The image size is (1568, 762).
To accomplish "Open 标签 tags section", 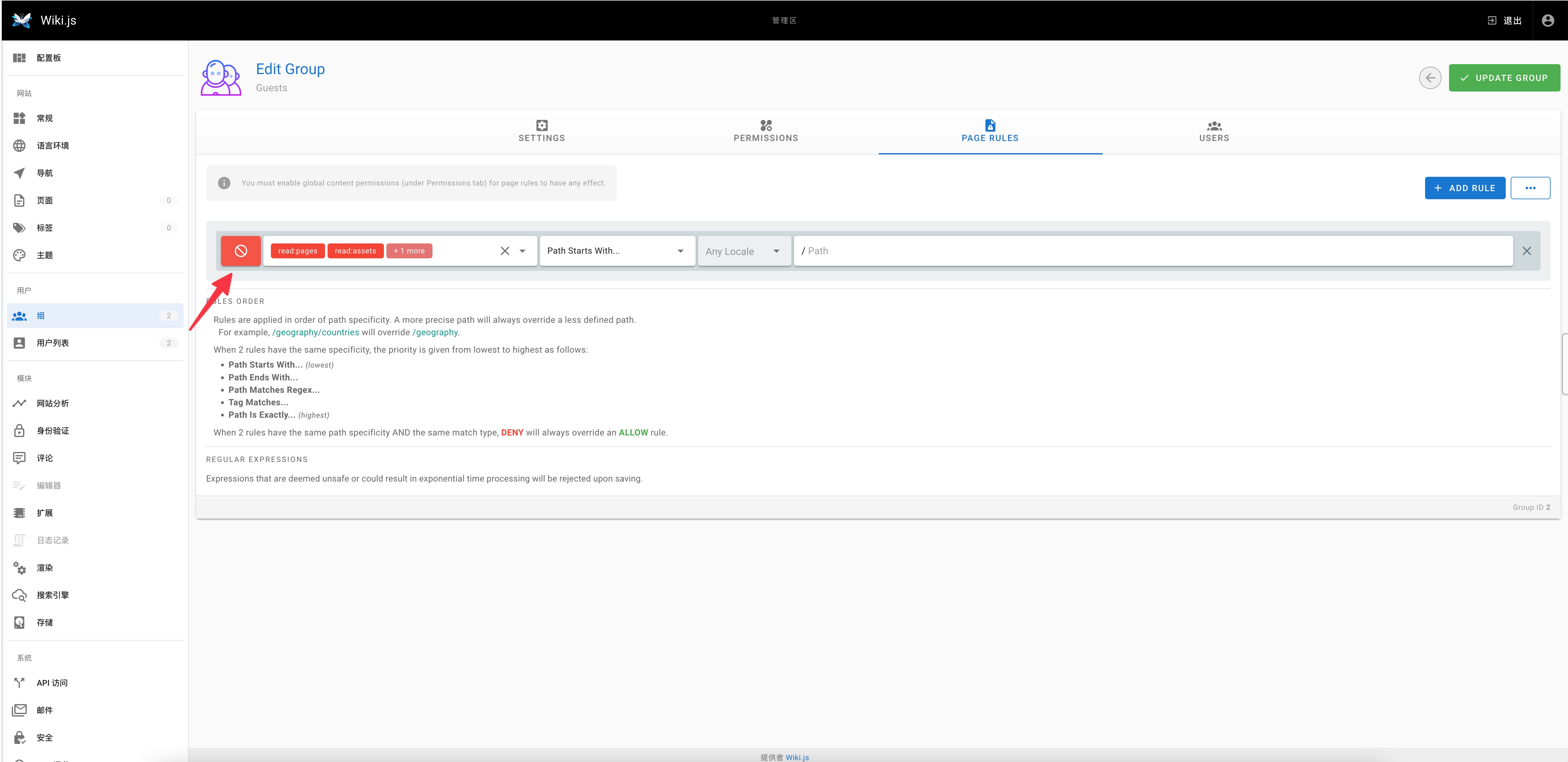I will click(x=95, y=228).
